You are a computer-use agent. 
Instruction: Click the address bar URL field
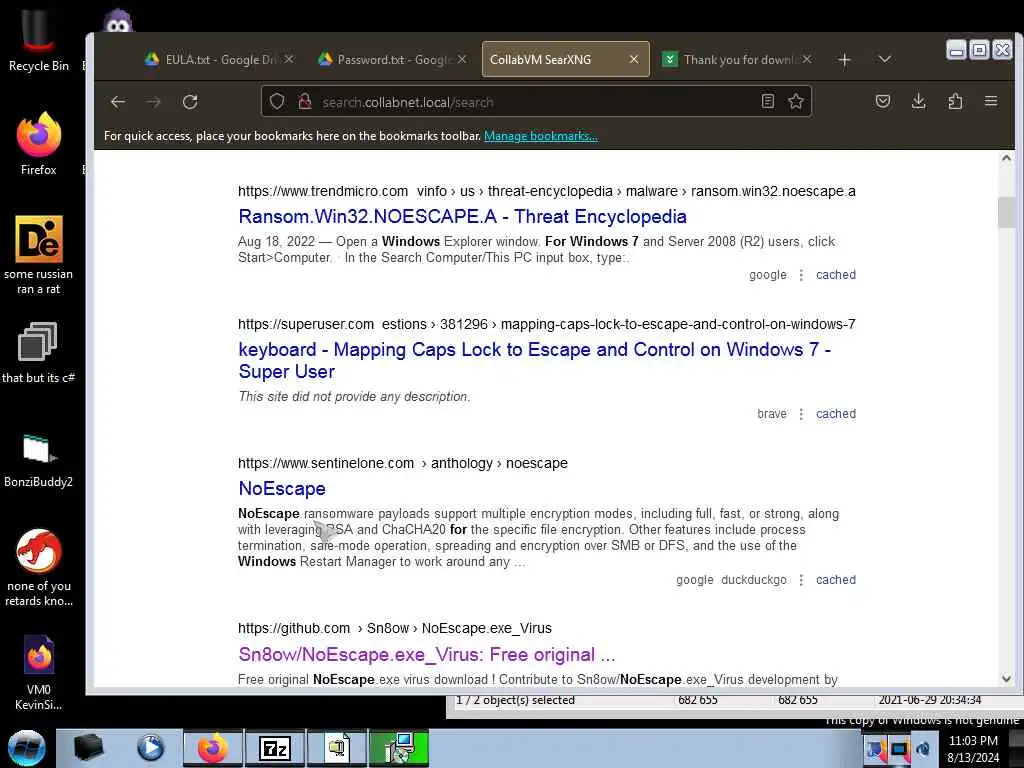(536, 102)
